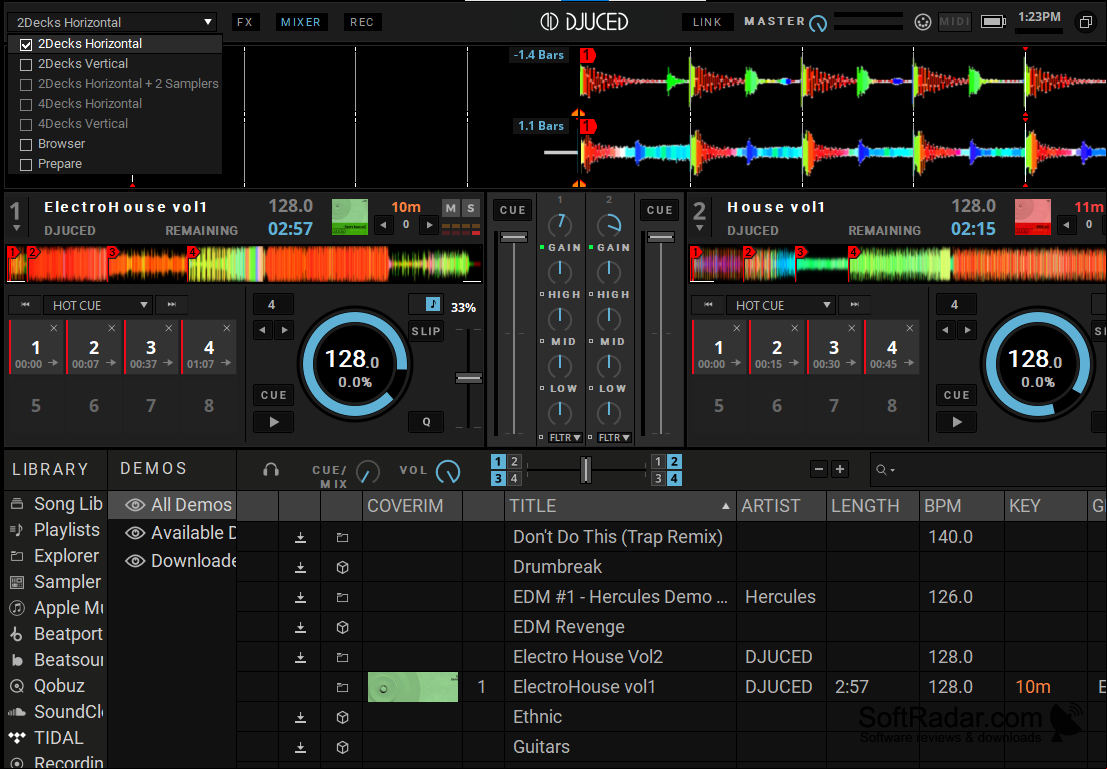The height and width of the screenshot is (769, 1107).
Task: Open the REC panel
Action: pyautogui.click(x=362, y=22)
